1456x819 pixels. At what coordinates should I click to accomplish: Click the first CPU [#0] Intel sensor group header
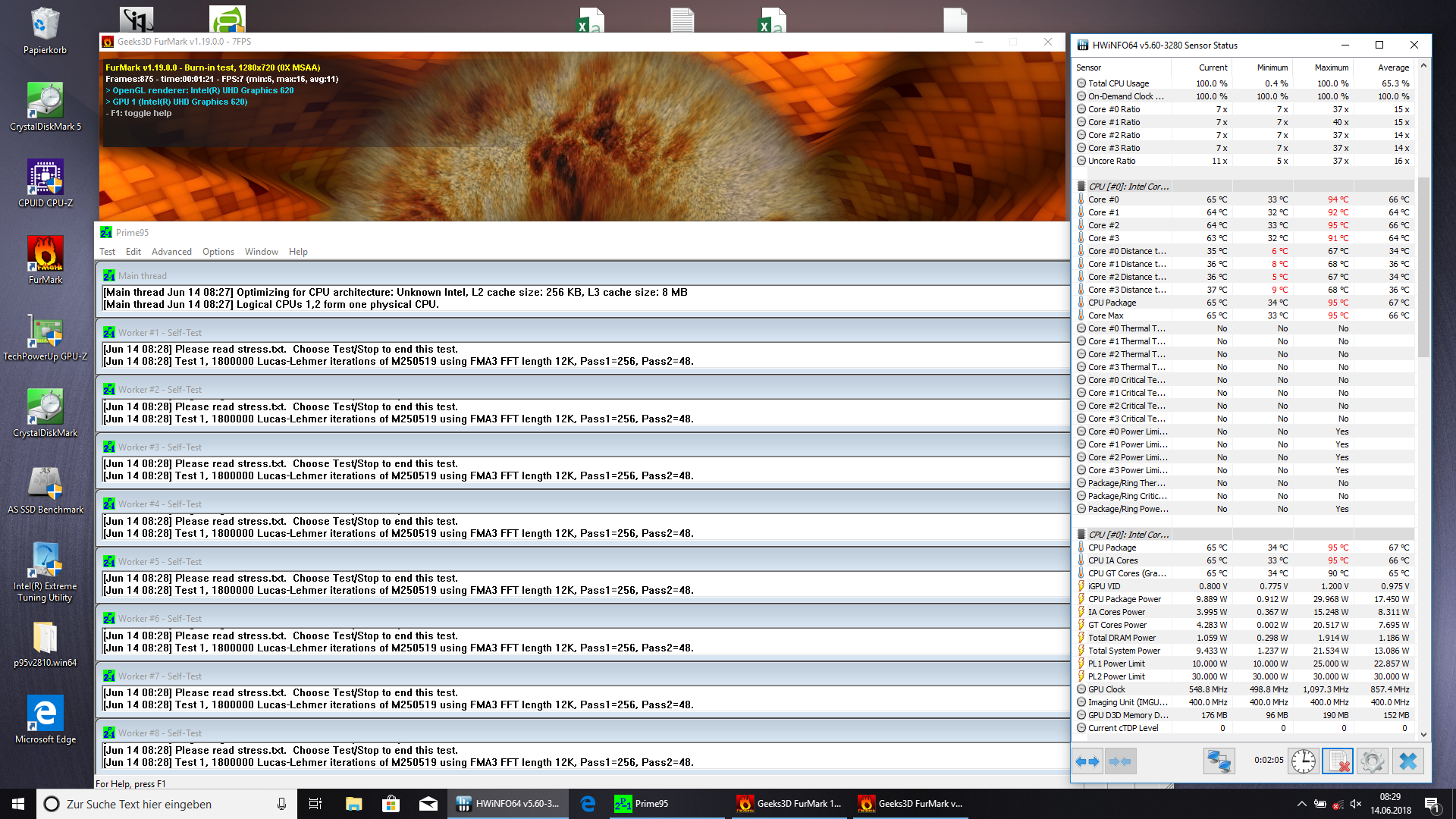coord(1128,187)
